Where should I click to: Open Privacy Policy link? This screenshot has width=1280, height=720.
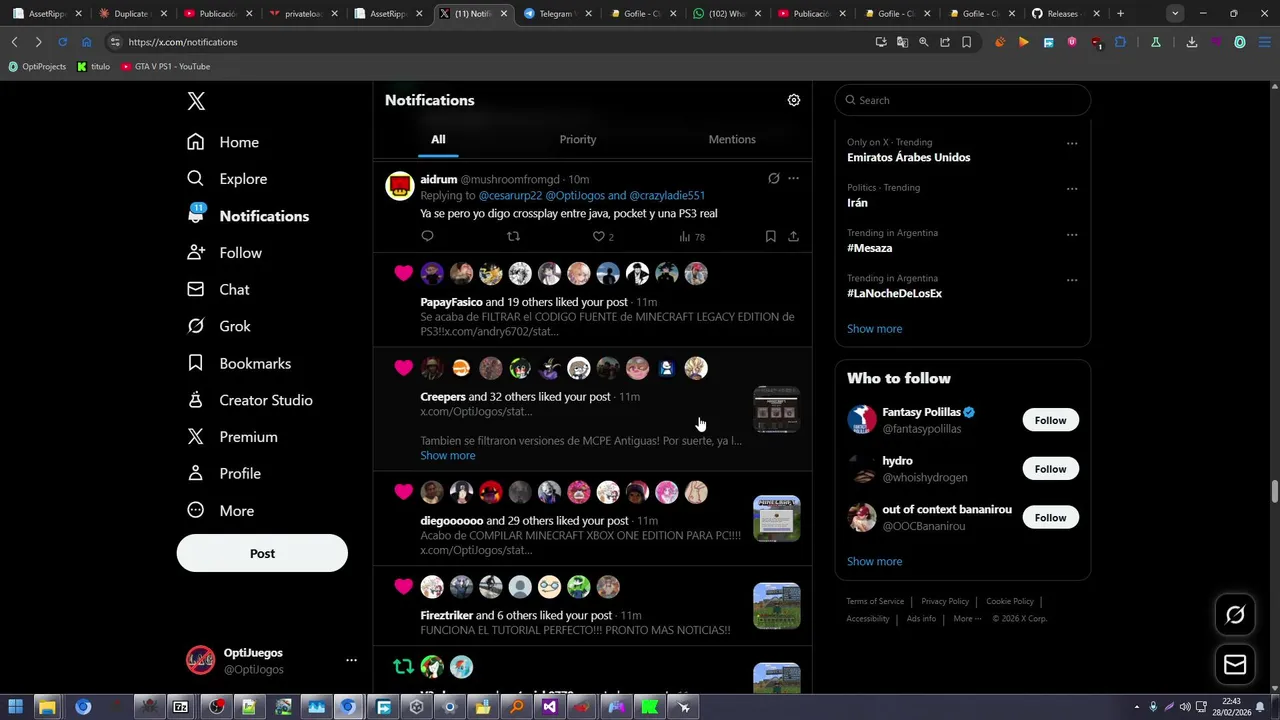(945, 601)
